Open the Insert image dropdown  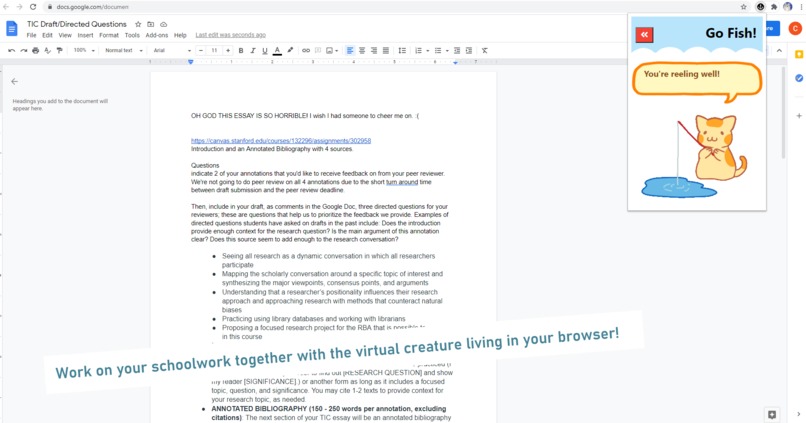coord(332,50)
